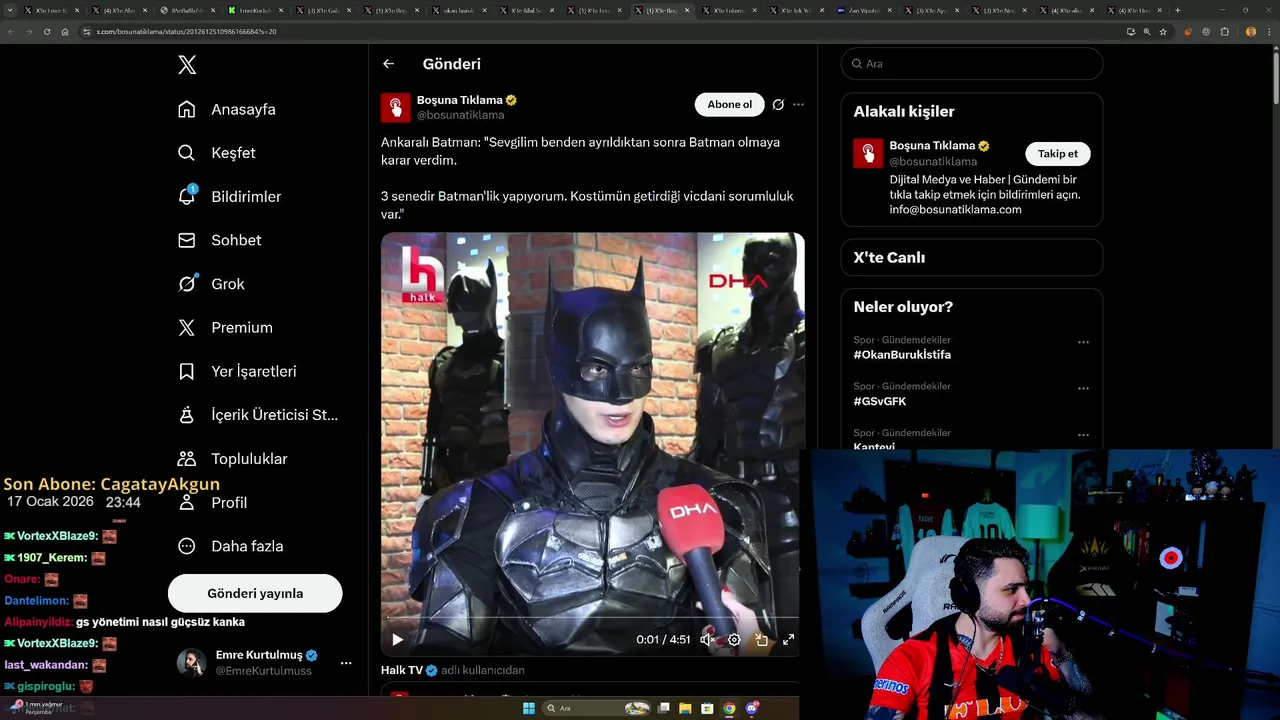This screenshot has height=720, width=1280.
Task: Switch the video to fullscreen
Action: tap(788, 640)
